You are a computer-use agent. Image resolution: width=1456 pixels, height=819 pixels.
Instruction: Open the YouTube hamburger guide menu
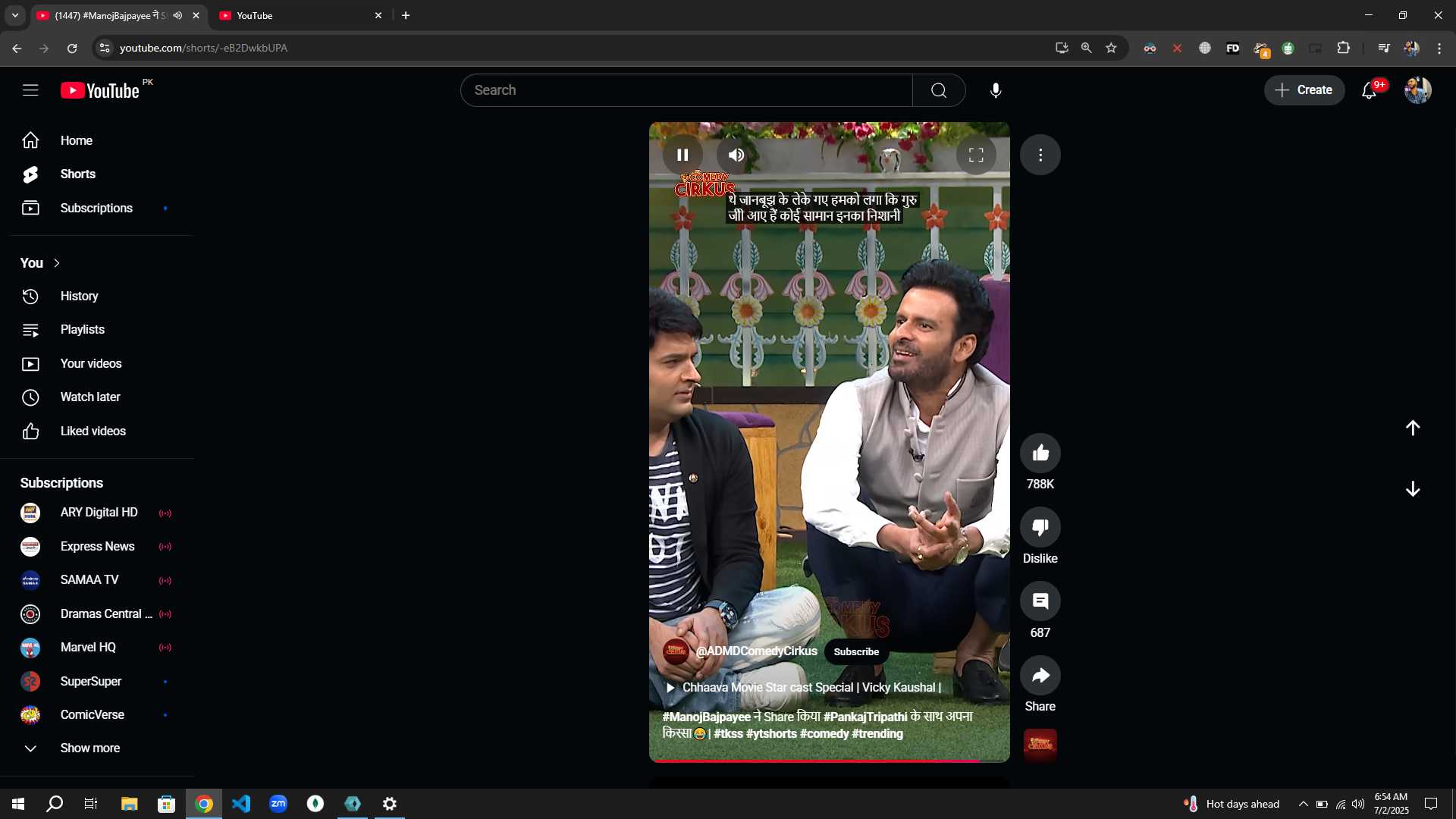(30, 90)
